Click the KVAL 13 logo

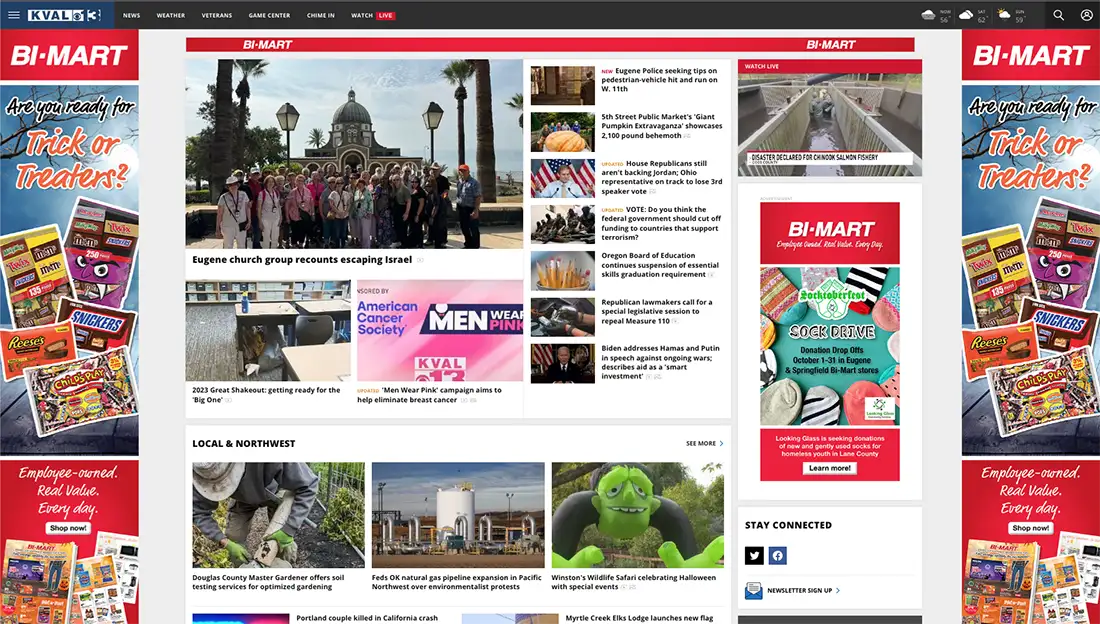[65, 15]
